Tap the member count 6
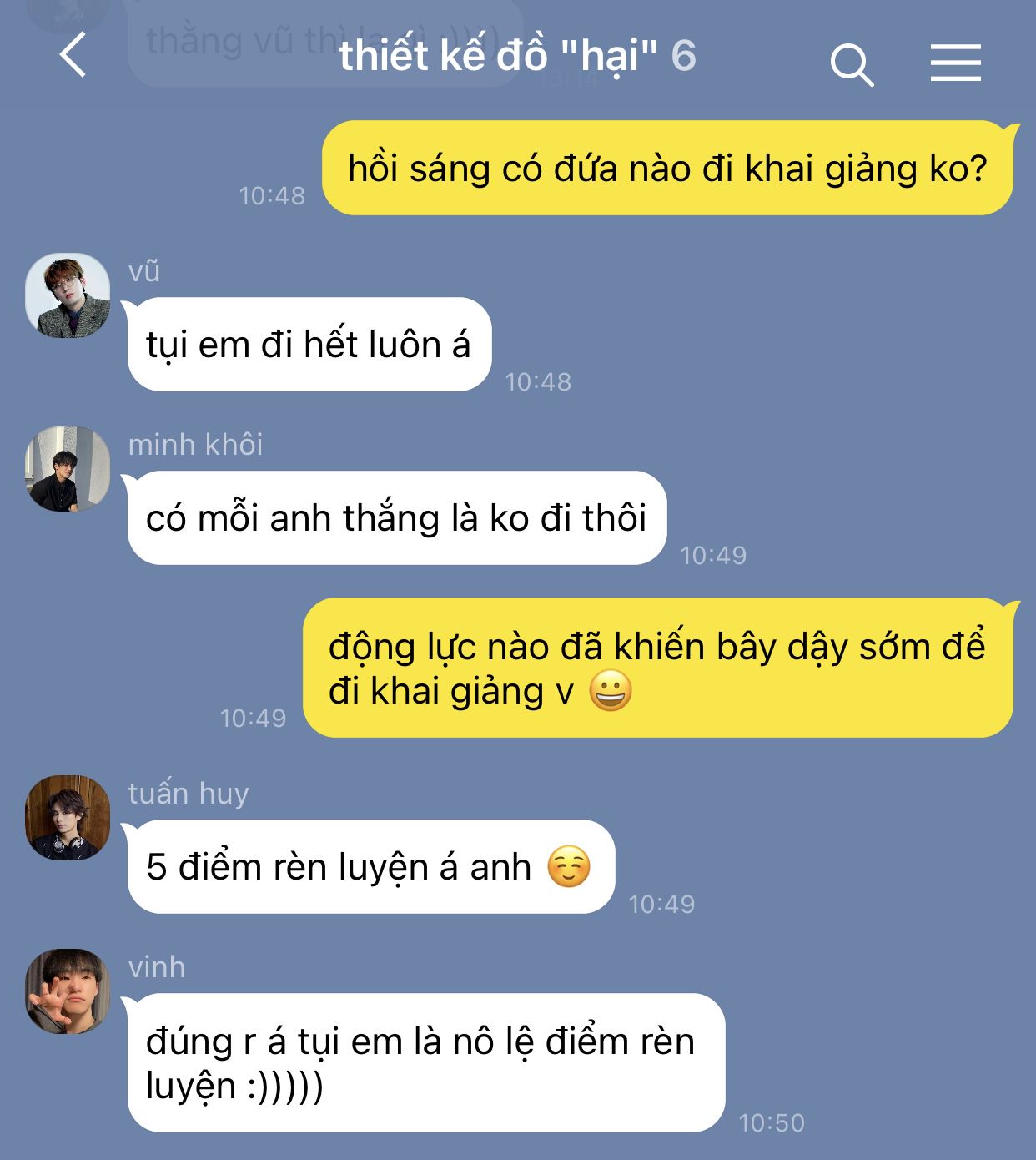This screenshot has height=1160, width=1036. coord(684,56)
